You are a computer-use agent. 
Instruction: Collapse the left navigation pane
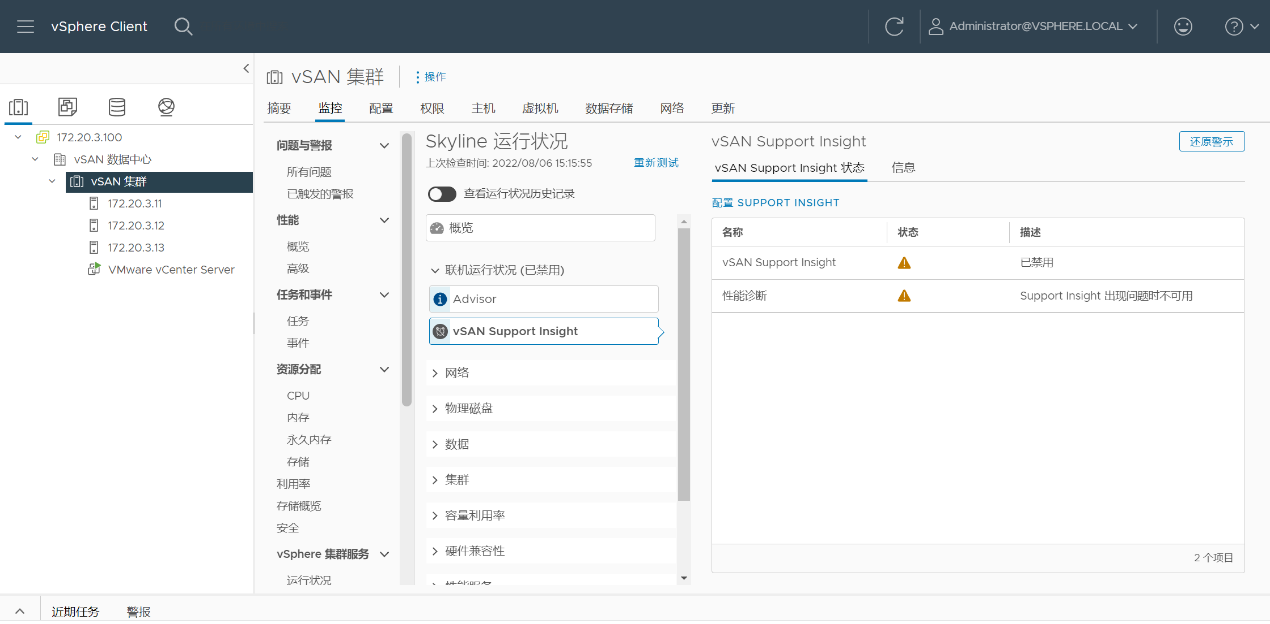pos(246,68)
